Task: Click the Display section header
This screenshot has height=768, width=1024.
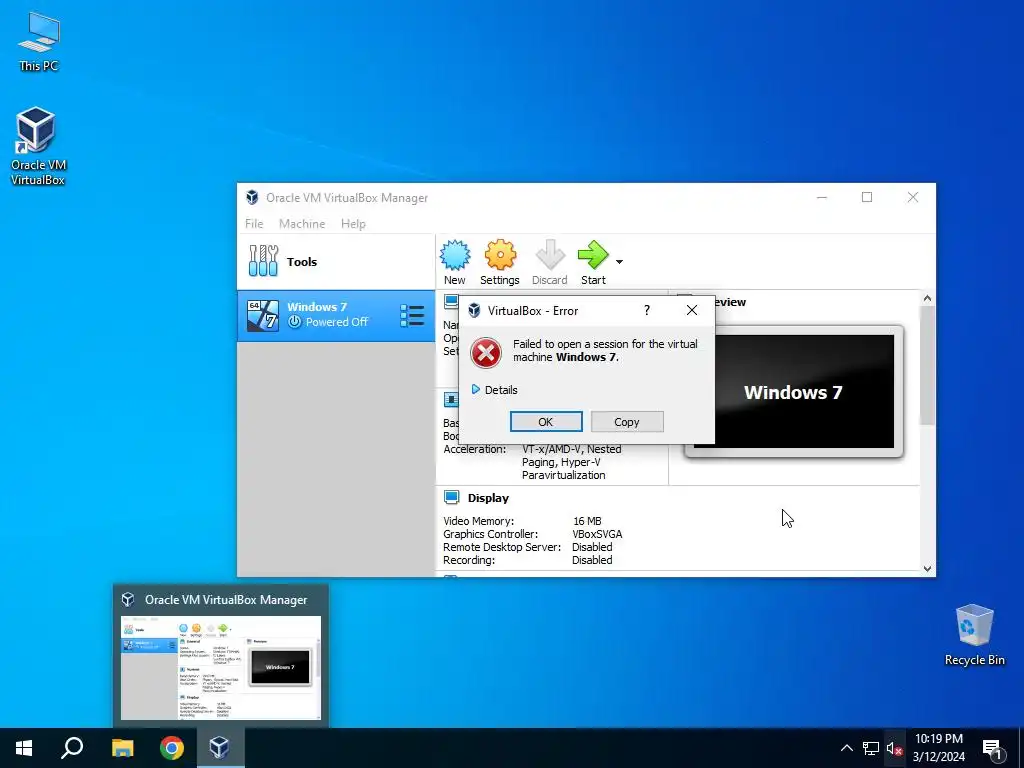Action: pos(488,498)
